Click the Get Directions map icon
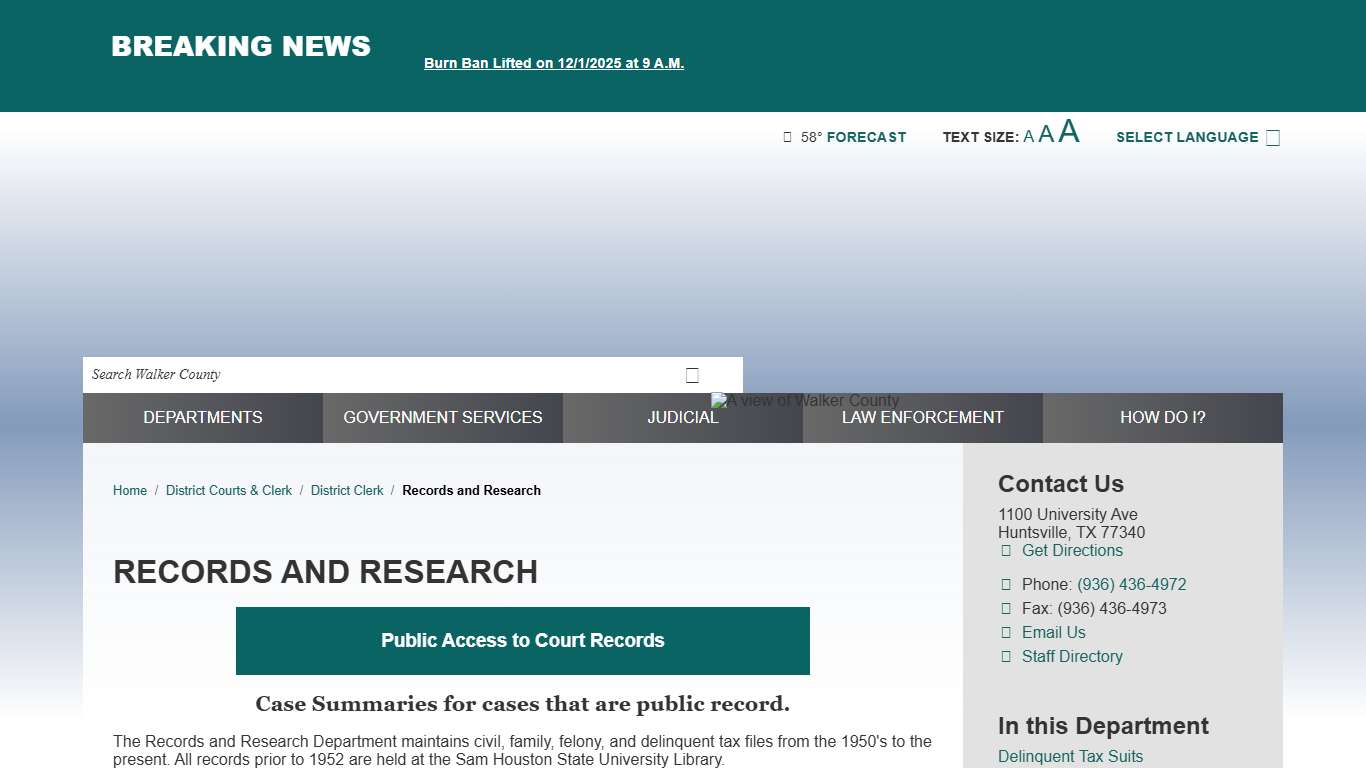This screenshot has width=1366, height=768. [x=1006, y=551]
